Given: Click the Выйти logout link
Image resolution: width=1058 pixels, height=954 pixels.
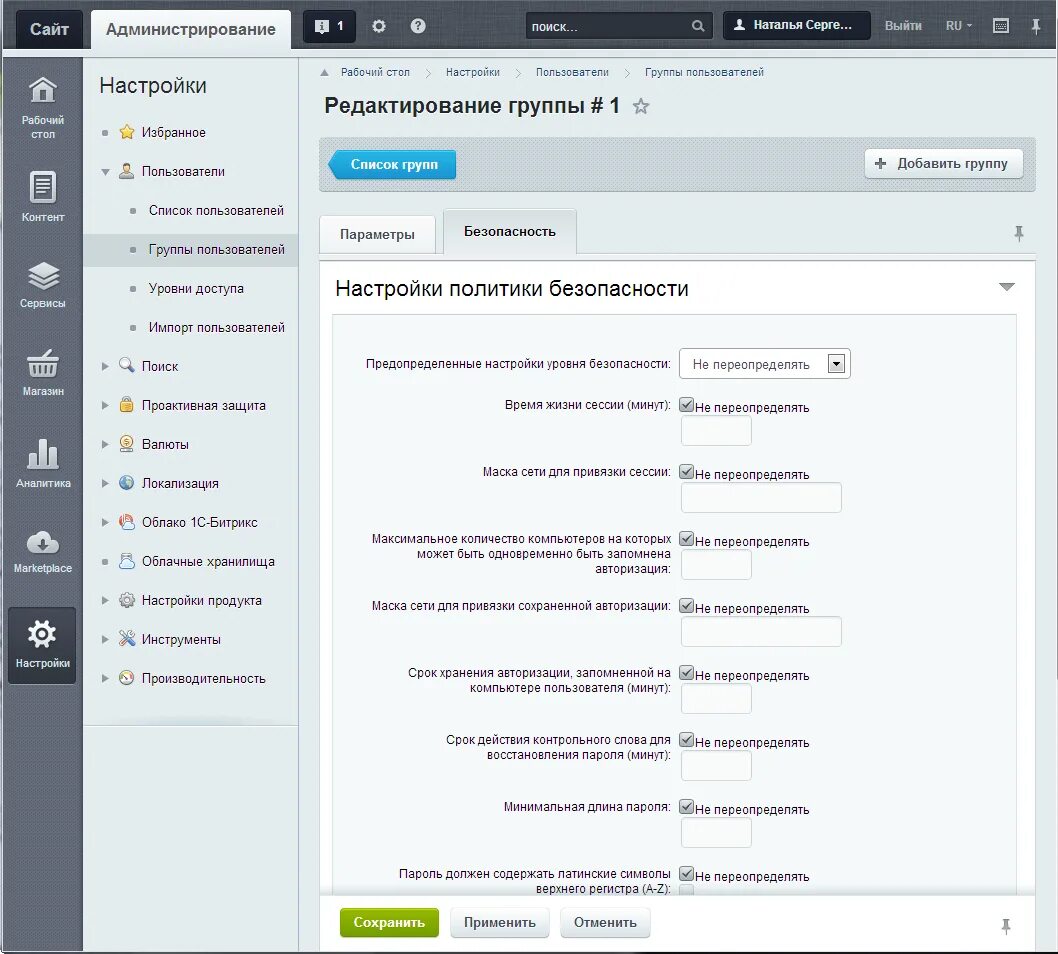Looking at the screenshot, I should click(x=903, y=26).
